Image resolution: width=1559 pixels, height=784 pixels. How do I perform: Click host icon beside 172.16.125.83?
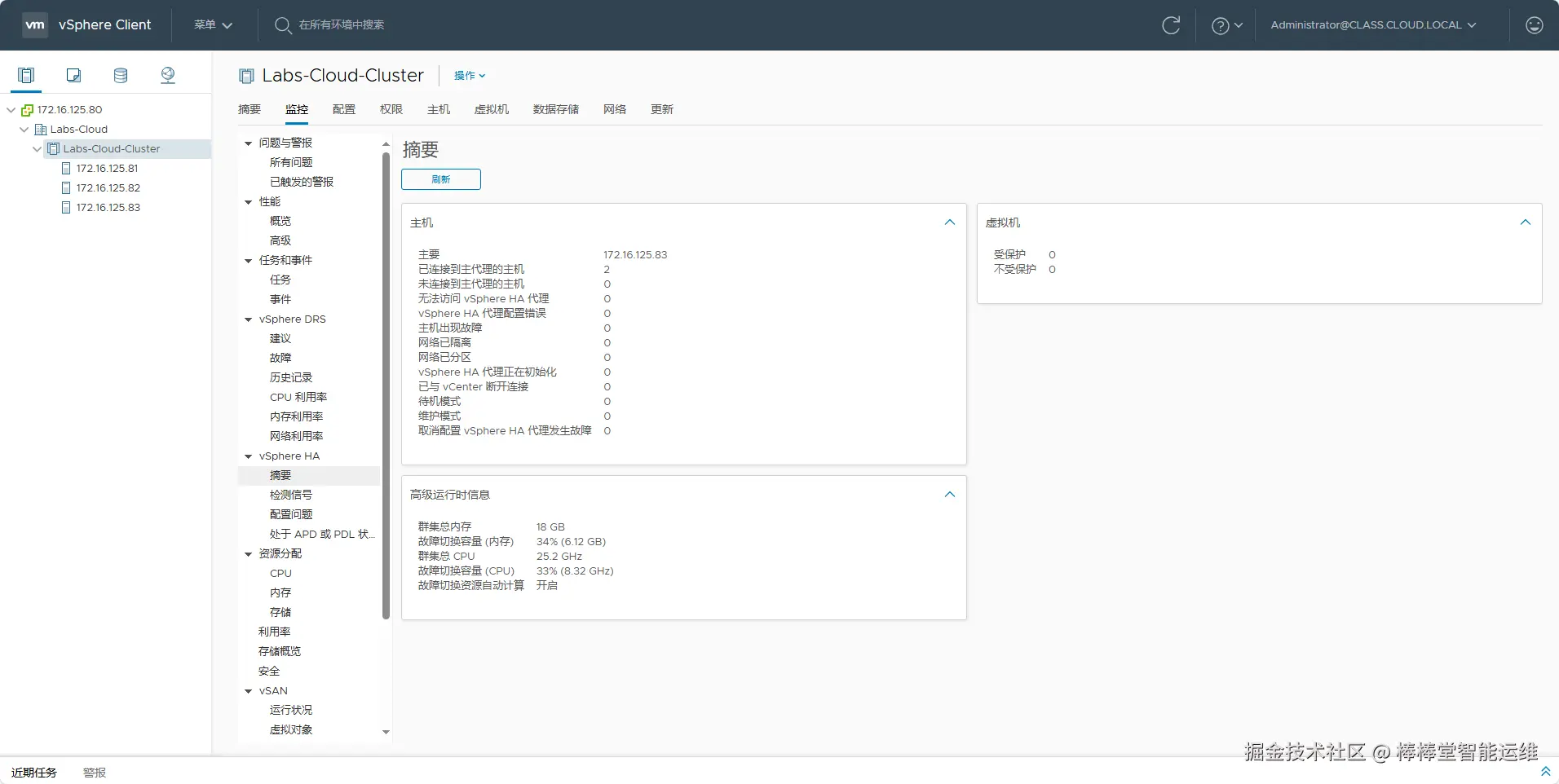pyautogui.click(x=66, y=208)
